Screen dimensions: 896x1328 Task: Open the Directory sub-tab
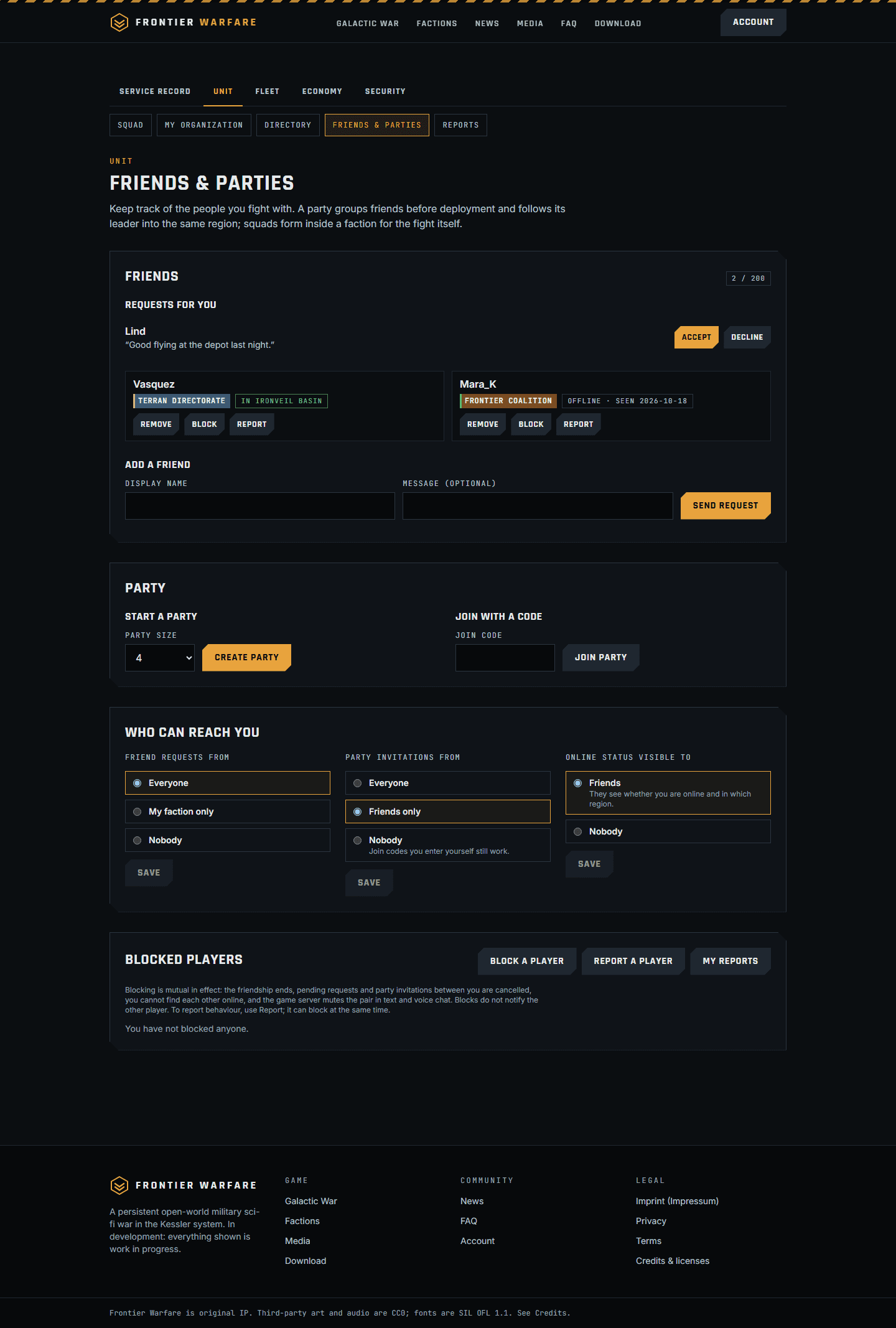pos(288,125)
